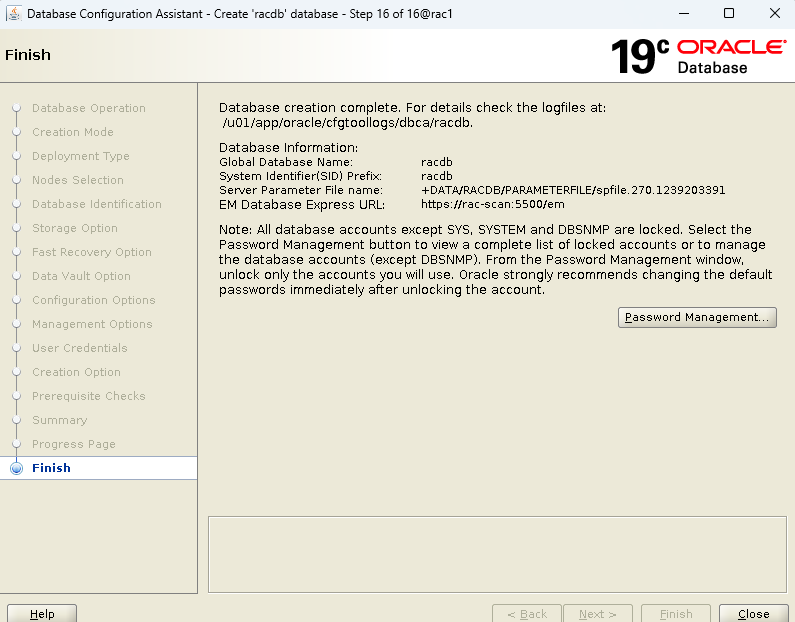Click inside the empty message box at bottom
The image size is (795, 622).
coord(497,554)
